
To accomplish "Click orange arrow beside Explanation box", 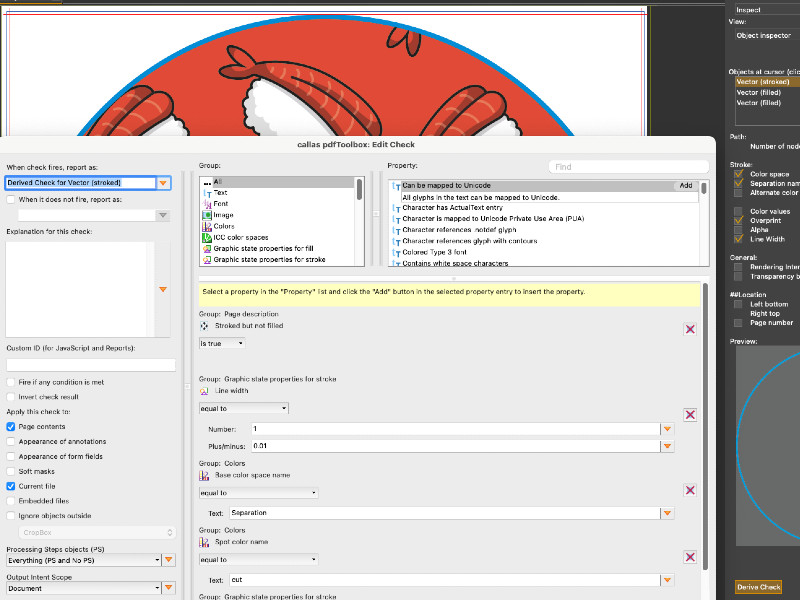I will [x=163, y=289].
